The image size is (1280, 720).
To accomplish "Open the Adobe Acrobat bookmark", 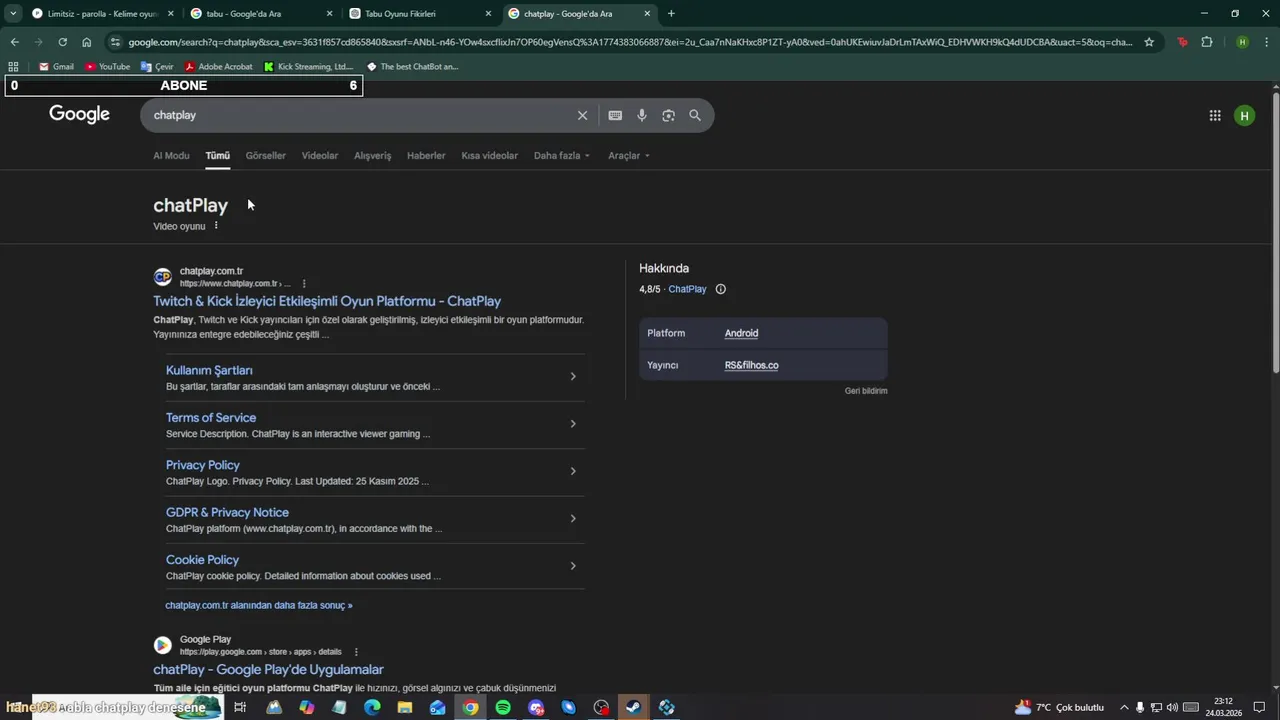I will [218, 66].
